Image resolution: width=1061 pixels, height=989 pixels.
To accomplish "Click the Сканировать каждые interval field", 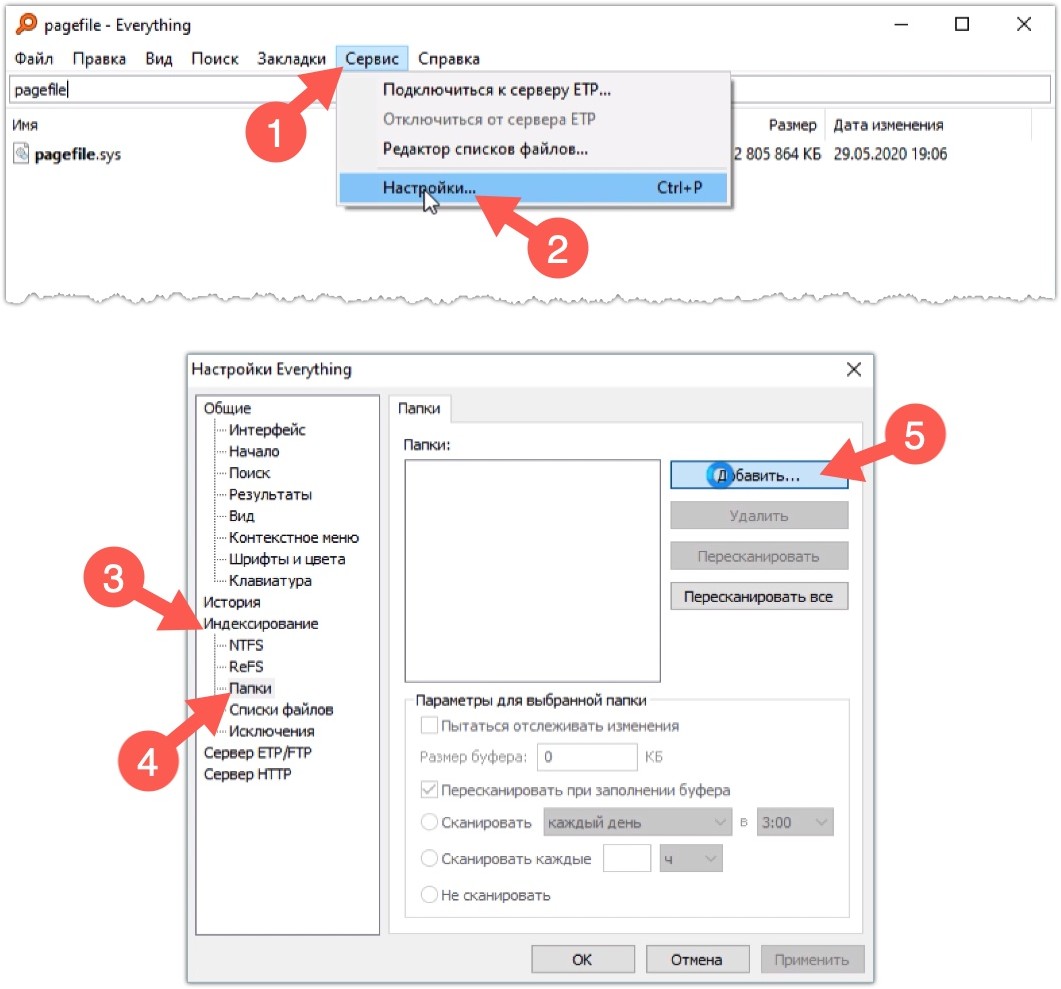I will tap(627, 858).
